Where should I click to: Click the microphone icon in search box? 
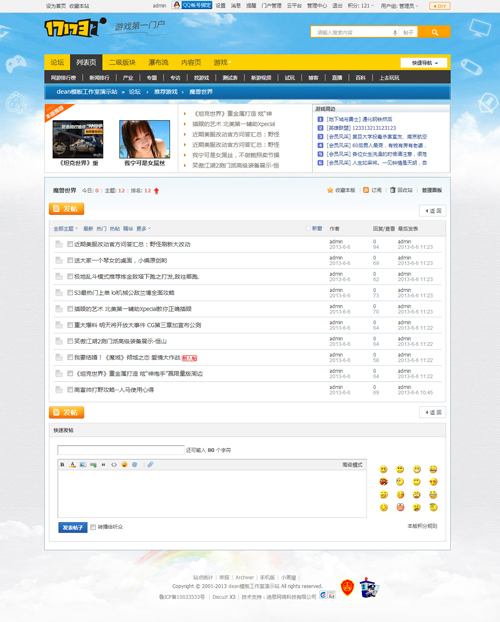(x=395, y=33)
